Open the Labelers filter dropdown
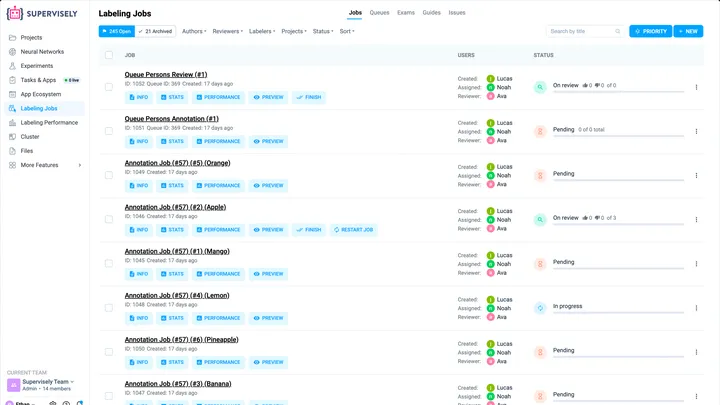 262,31
